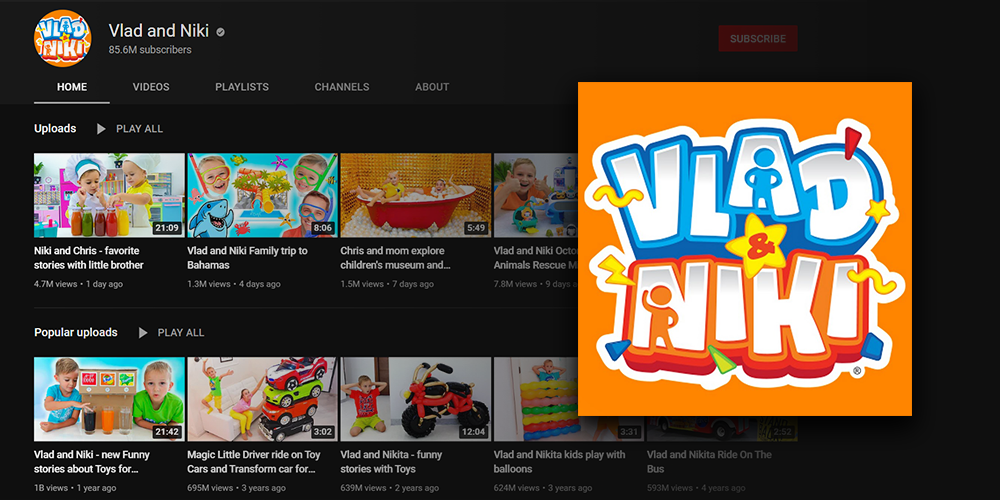The image size is (1000, 500).
Task: Open the PLAYLISTS tab
Action: click(242, 87)
